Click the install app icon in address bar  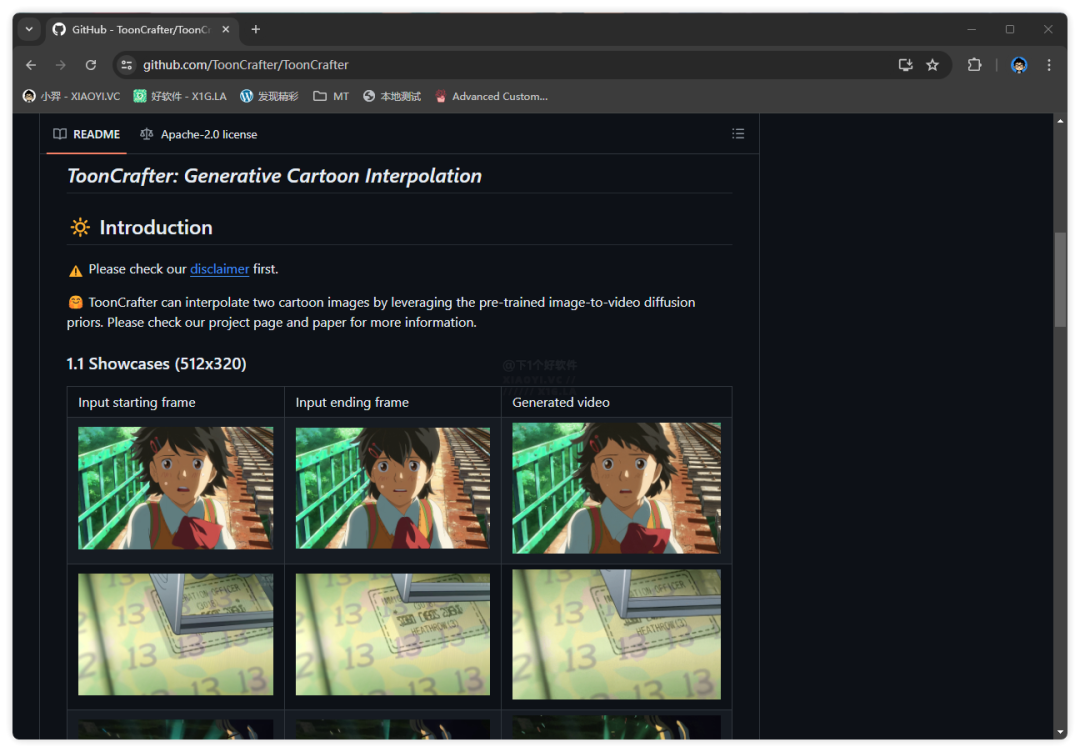905,65
